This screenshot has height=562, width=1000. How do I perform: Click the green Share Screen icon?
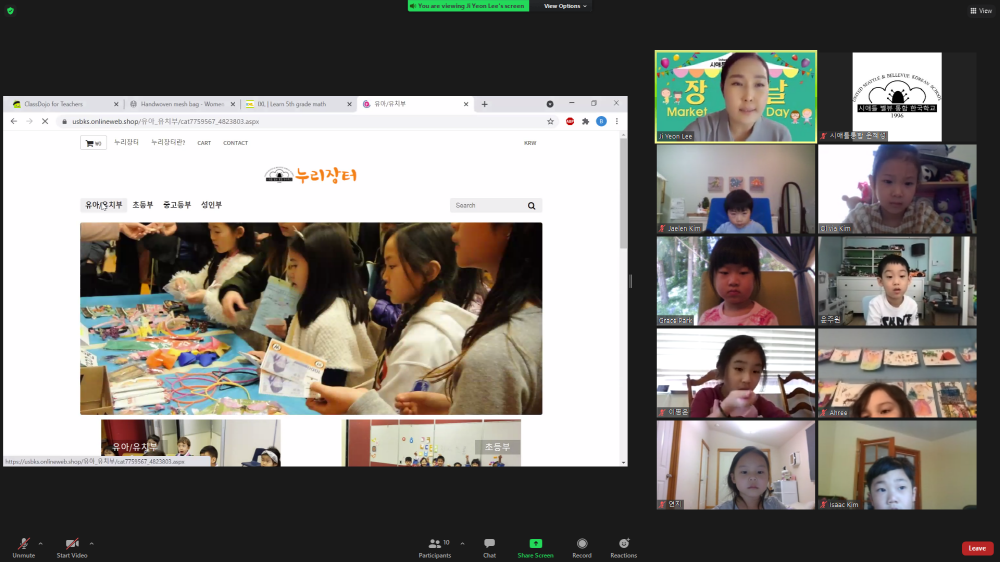535,544
